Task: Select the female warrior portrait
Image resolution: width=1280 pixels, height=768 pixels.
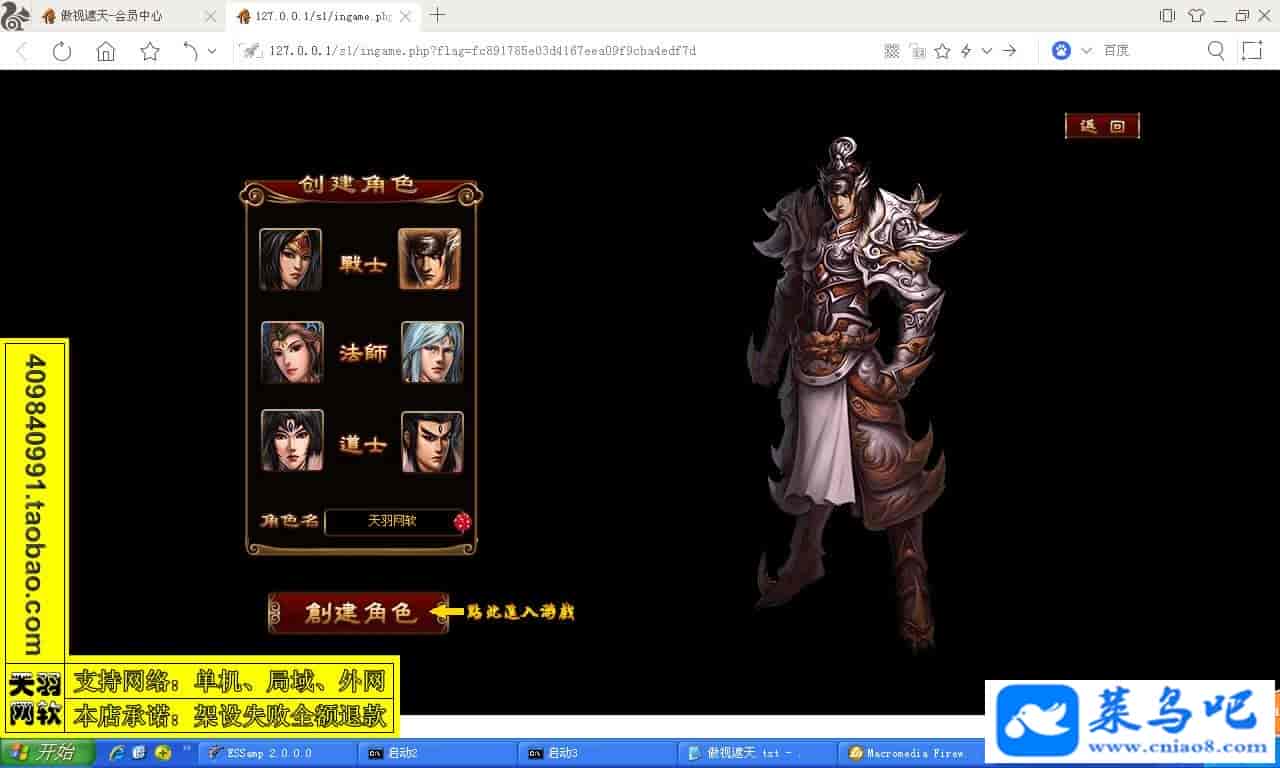Action: coord(291,259)
